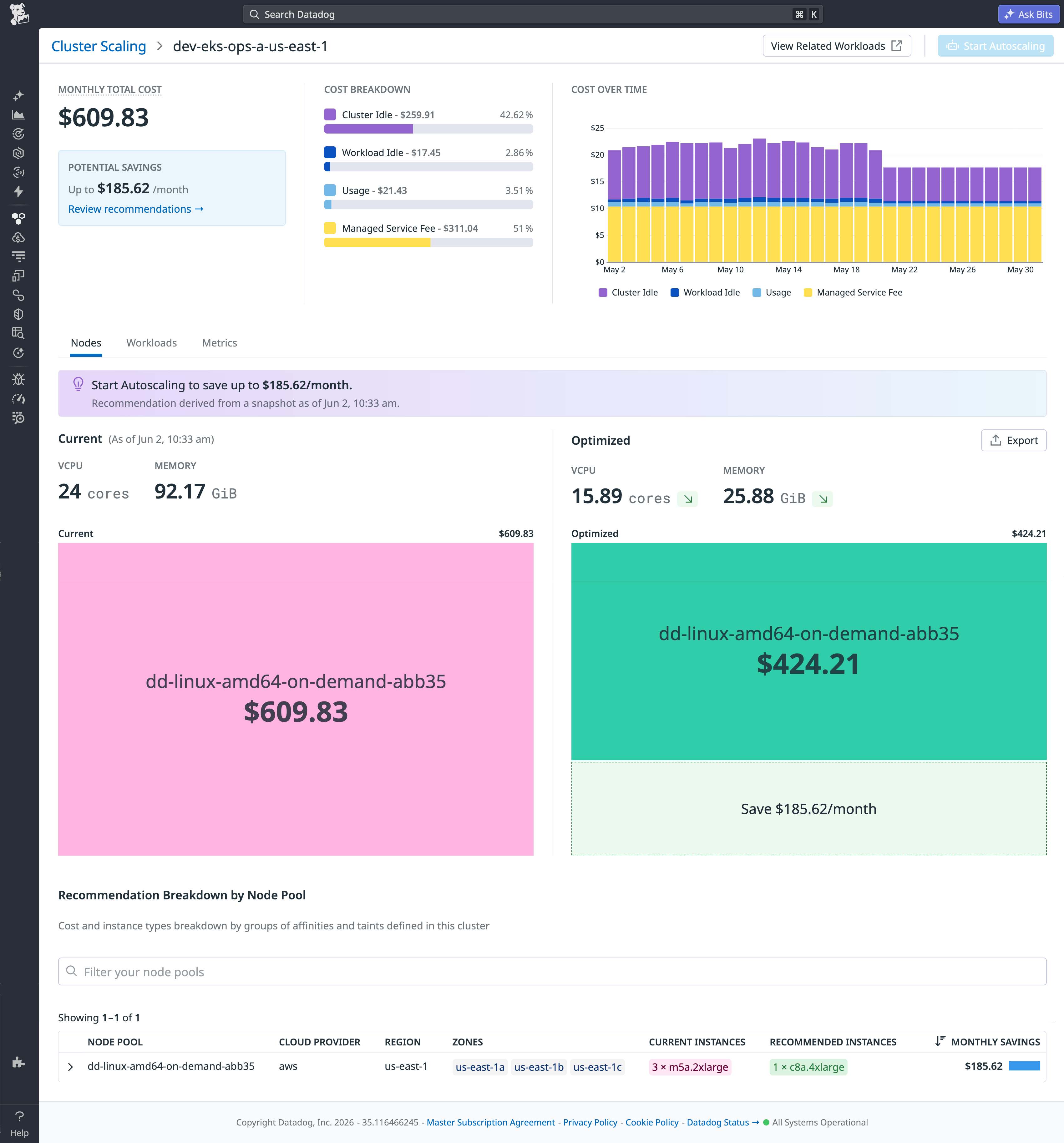This screenshot has height=1143, width=1064.
Task: Open the stacked squares sidebar icon
Action: (x=18, y=276)
